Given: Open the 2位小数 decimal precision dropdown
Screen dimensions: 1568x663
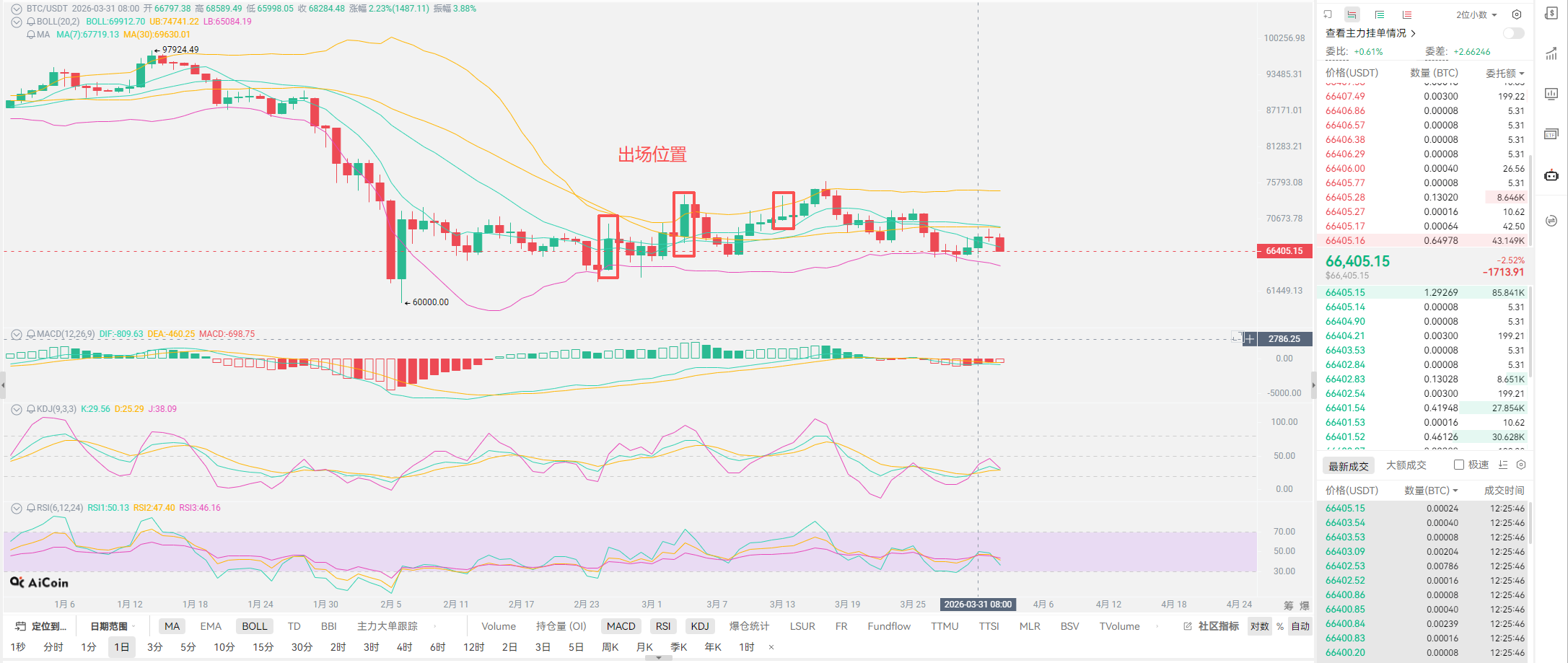Looking at the screenshot, I should (x=1476, y=14).
